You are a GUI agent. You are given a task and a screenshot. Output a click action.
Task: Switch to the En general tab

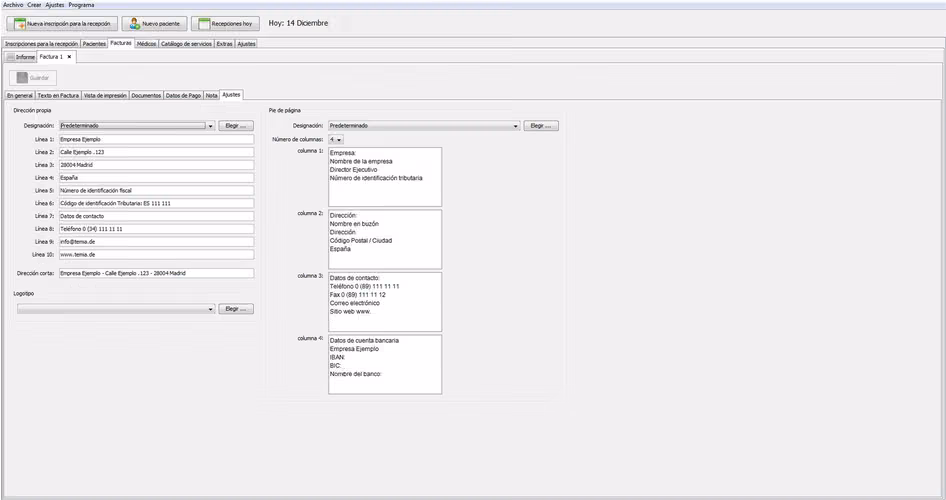(20, 95)
